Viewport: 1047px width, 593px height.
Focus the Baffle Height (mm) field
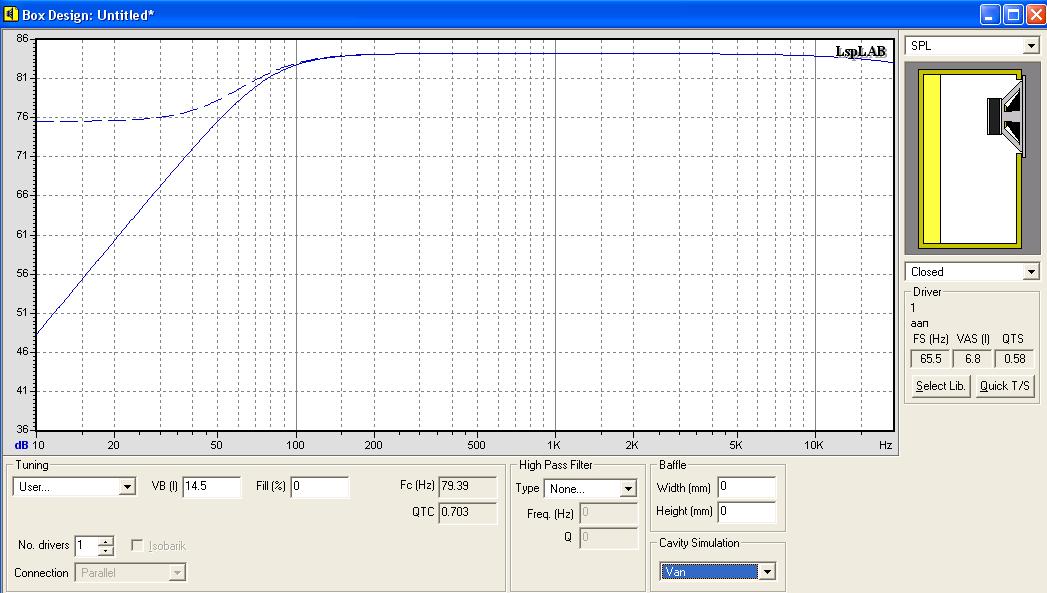746,512
